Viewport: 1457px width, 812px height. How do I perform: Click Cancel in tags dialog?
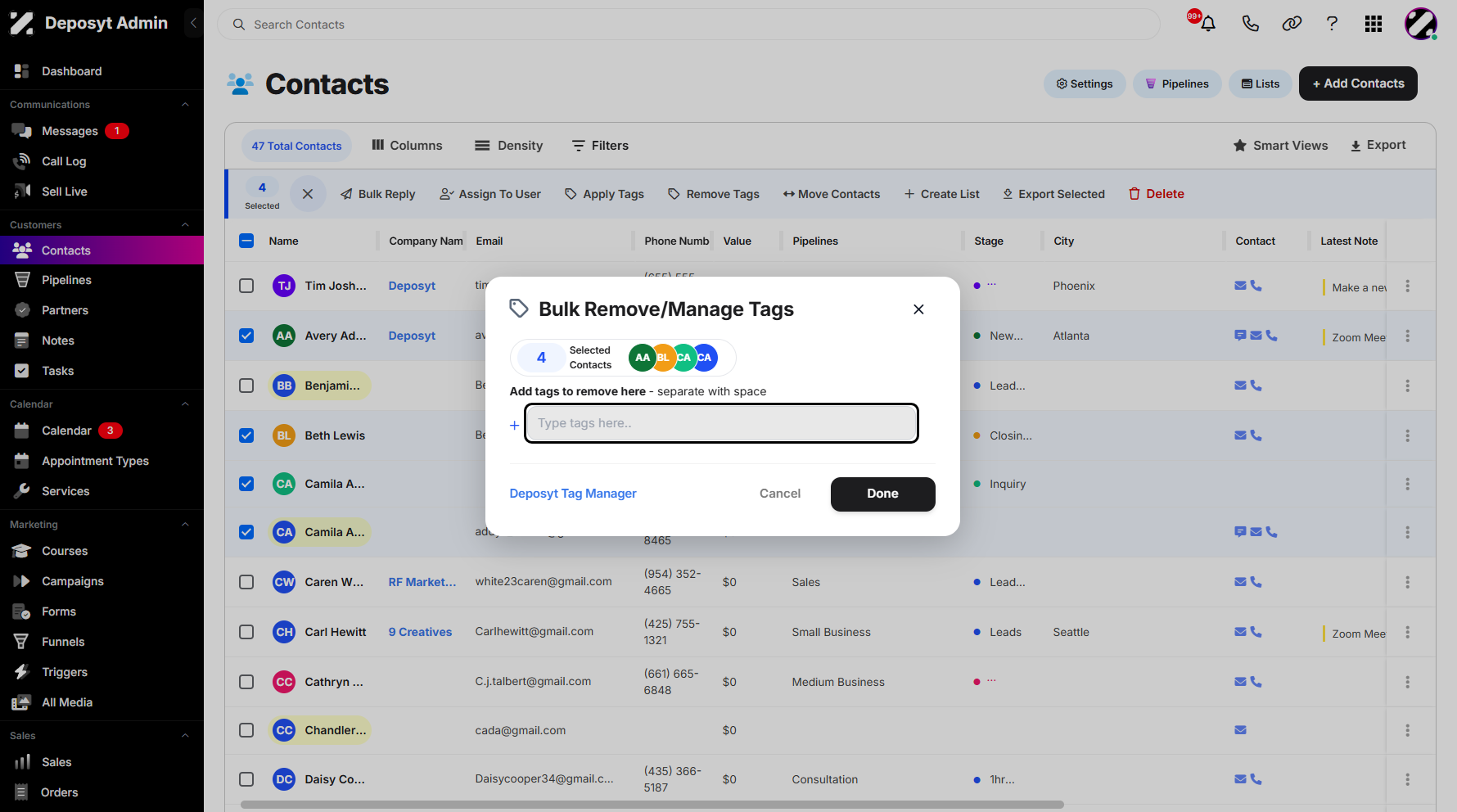coord(779,494)
